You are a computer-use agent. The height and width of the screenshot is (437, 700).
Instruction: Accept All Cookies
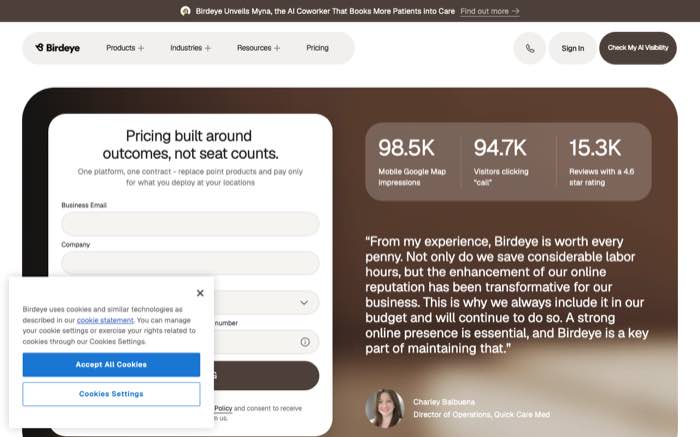pos(111,365)
